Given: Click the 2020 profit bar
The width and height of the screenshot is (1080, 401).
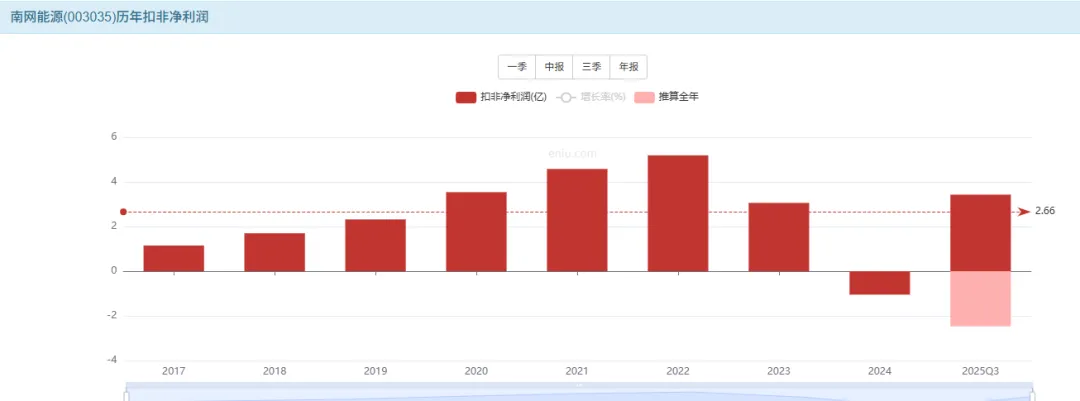Looking at the screenshot, I should tap(476, 232).
